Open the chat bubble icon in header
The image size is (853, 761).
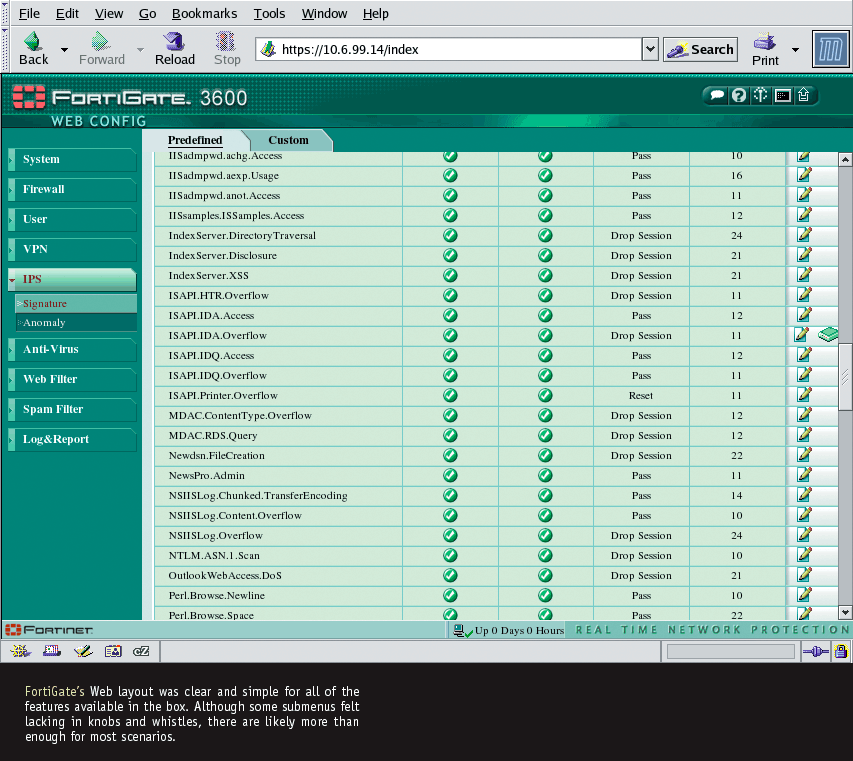716,96
